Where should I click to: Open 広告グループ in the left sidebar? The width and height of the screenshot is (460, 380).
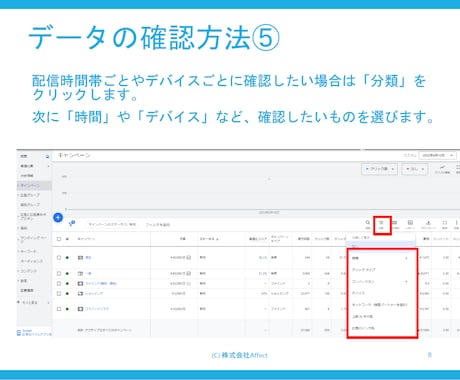coord(30,195)
